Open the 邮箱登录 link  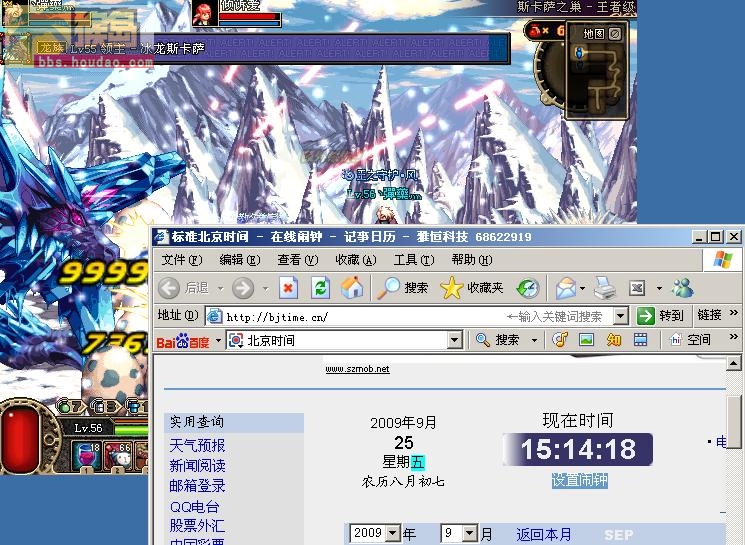click(197, 486)
